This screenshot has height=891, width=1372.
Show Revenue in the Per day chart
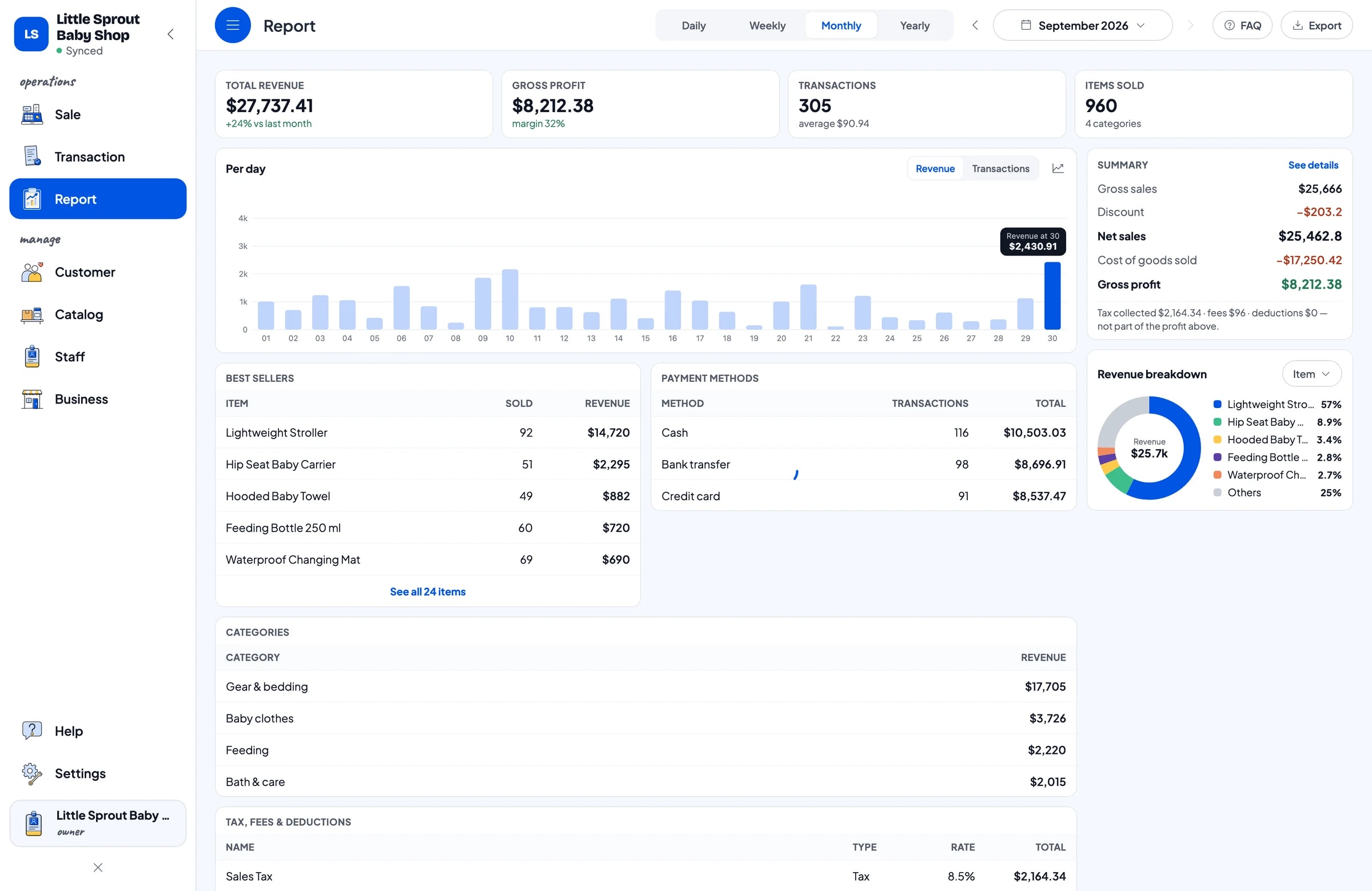[x=935, y=168]
